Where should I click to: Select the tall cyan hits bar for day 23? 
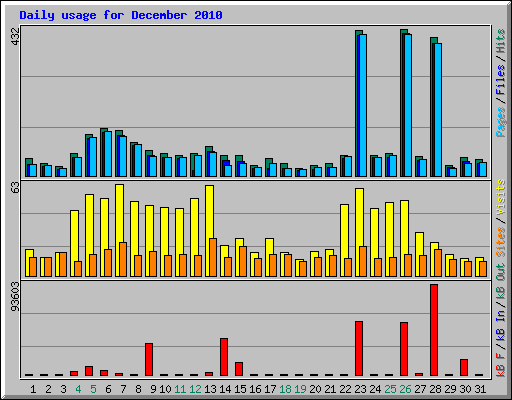point(363,105)
